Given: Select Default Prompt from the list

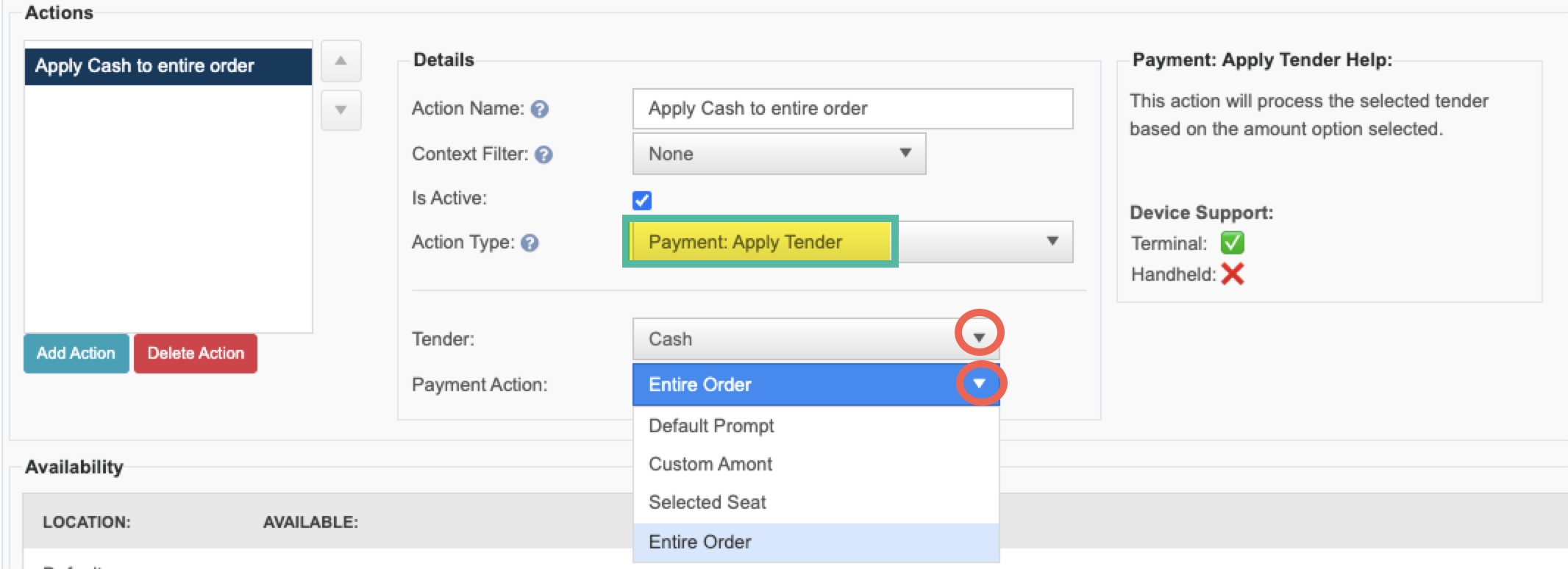Looking at the screenshot, I should (x=711, y=426).
